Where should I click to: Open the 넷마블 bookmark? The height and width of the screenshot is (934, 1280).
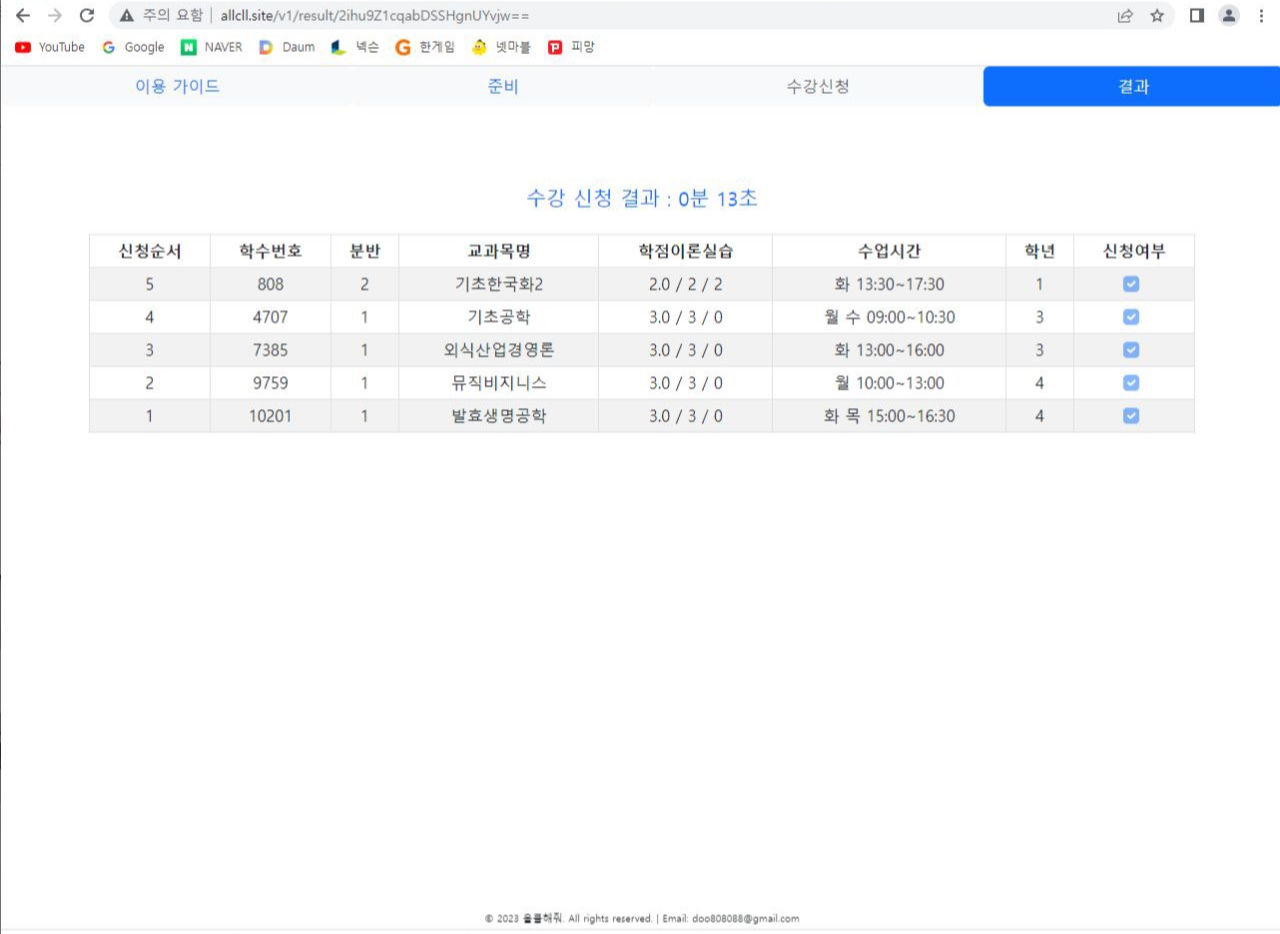[501, 47]
